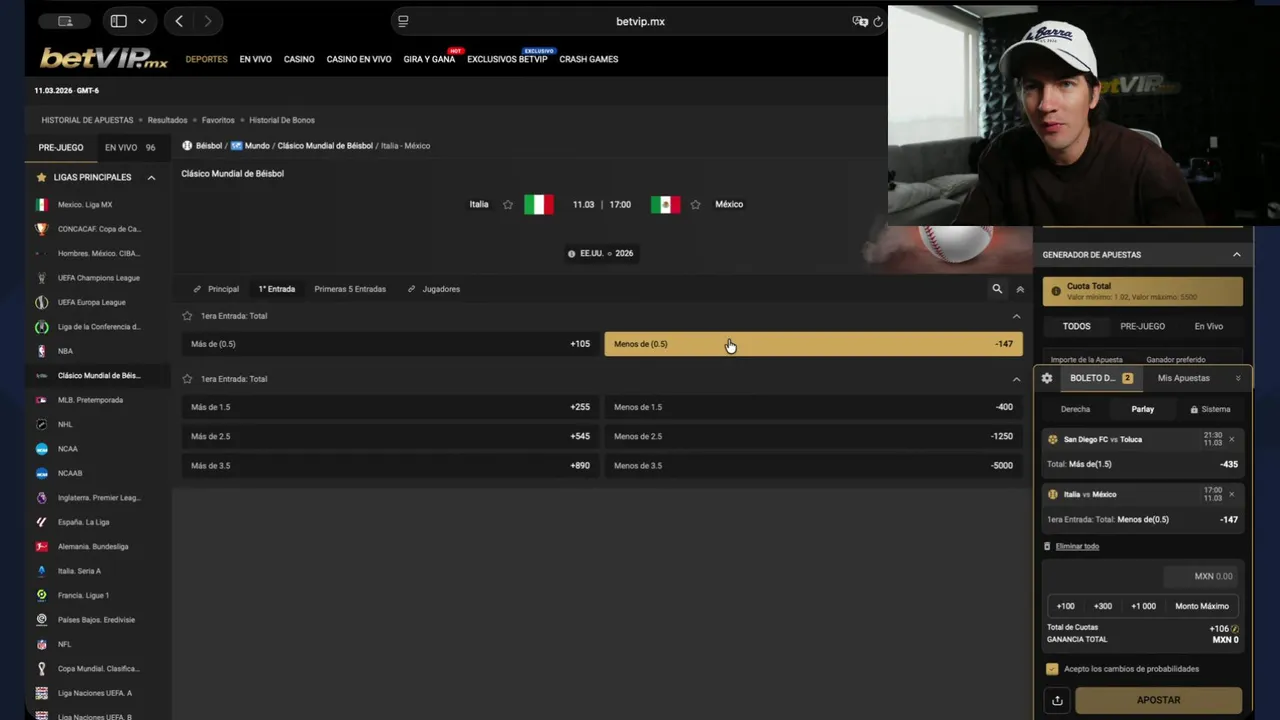Open bet slip settings gear icon
Viewport: 1280px width, 720px height.
point(1047,378)
